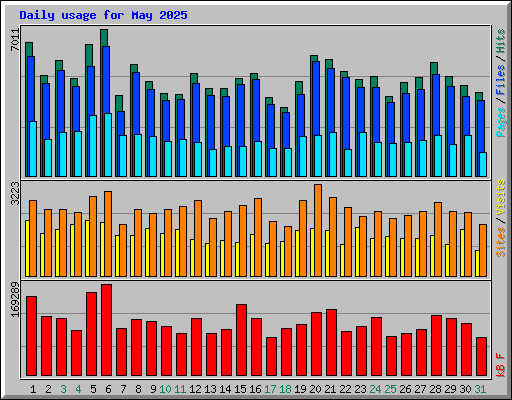Click the cyan pages bar for day 5
Image resolution: width=512 pixels, height=400 pixels.
[93, 146]
